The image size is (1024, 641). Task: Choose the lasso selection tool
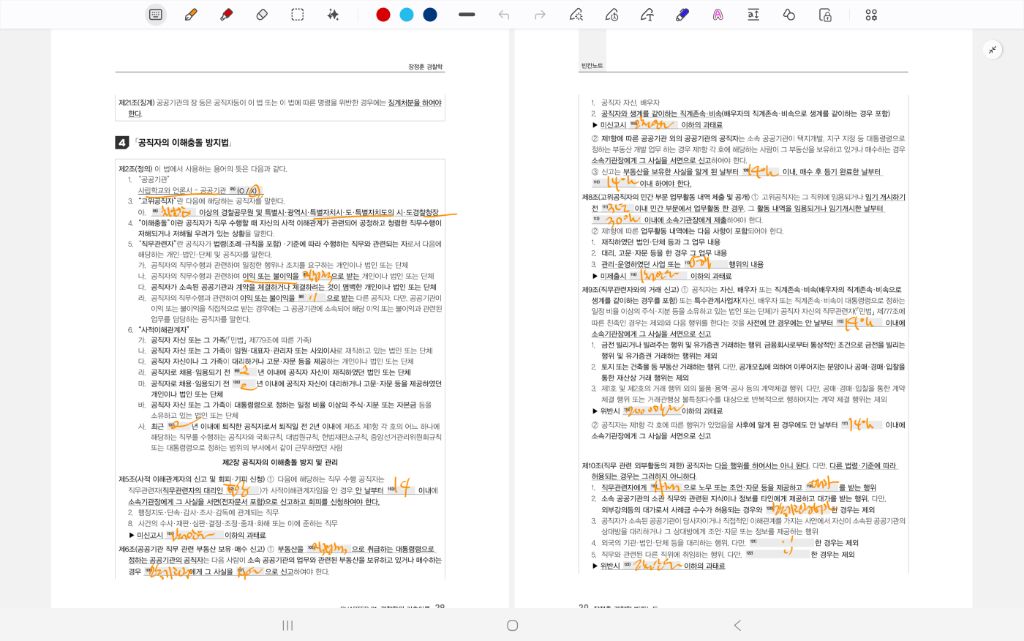click(x=298, y=14)
